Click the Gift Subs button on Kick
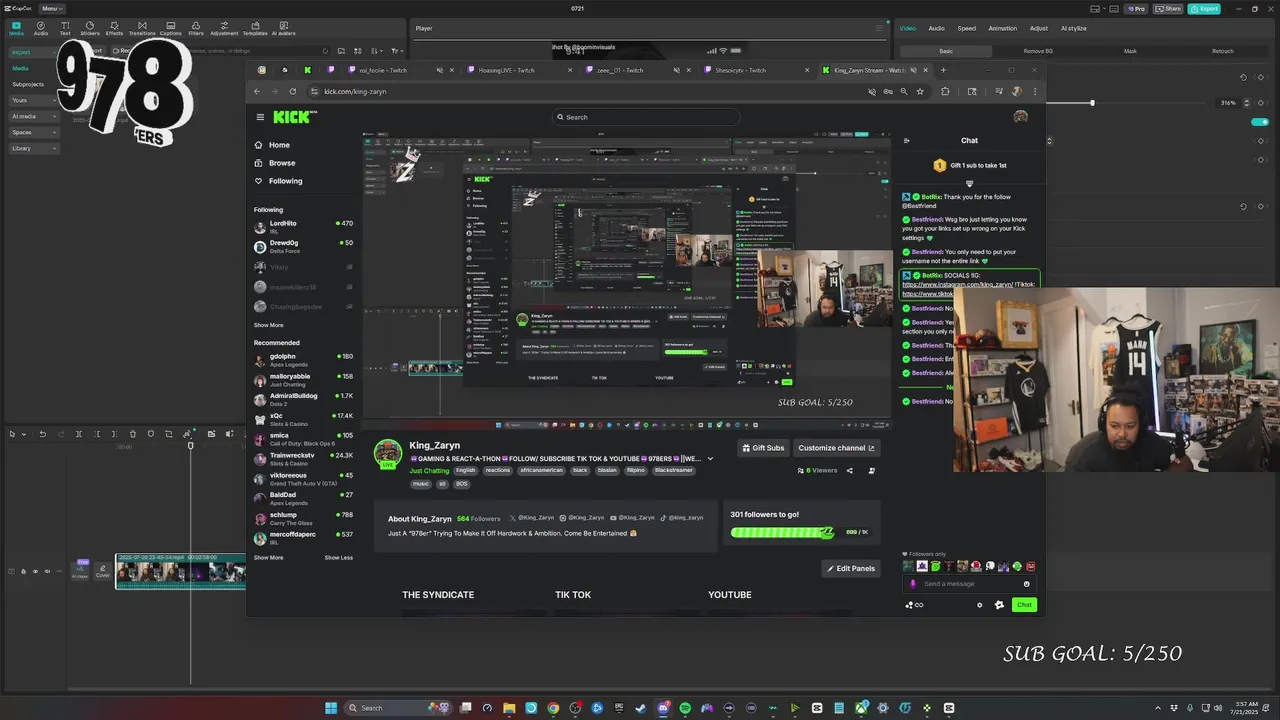This screenshot has width=1280, height=720. 763,448
